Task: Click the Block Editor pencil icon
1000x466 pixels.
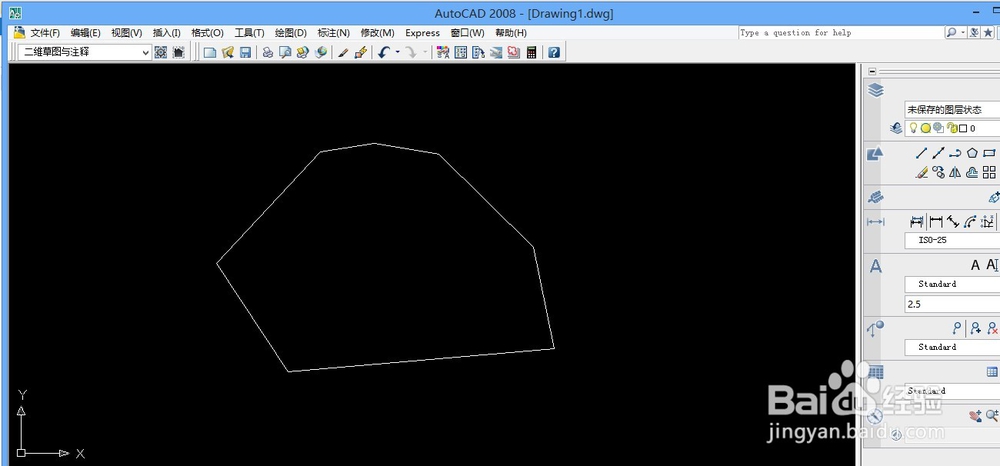Action: click(x=360, y=52)
